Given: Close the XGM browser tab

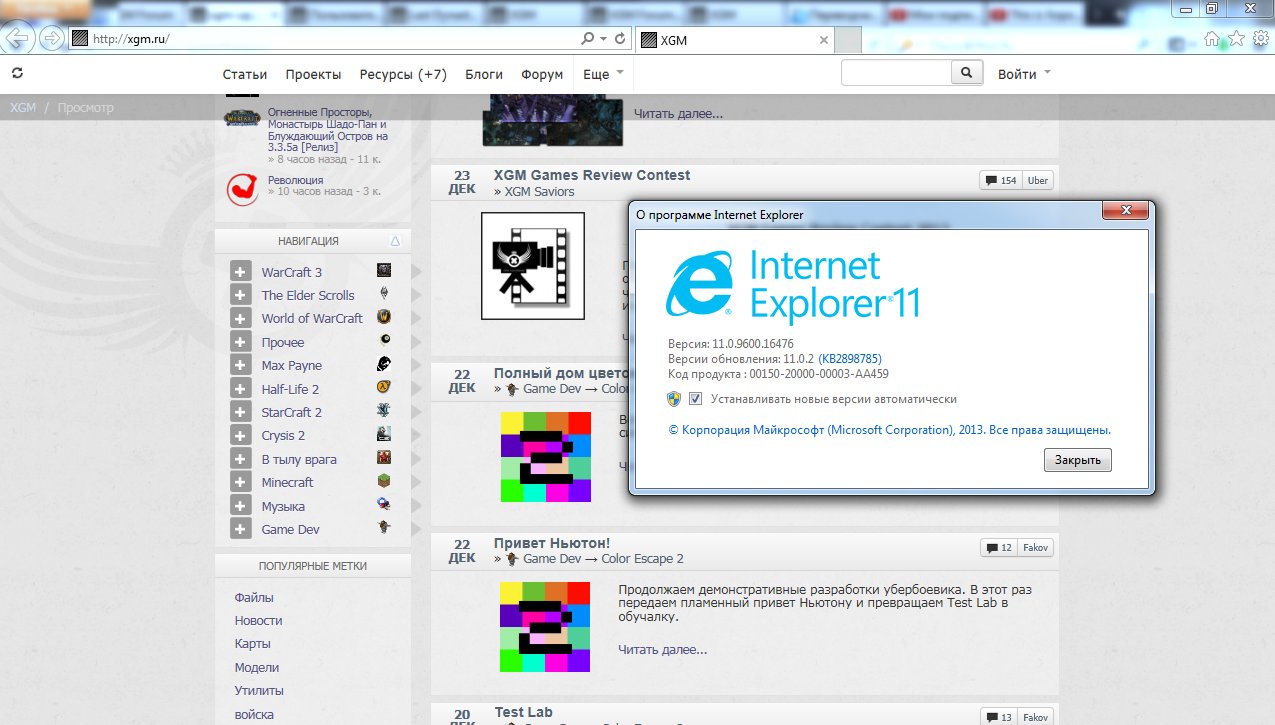Looking at the screenshot, I should pos(824,40).
